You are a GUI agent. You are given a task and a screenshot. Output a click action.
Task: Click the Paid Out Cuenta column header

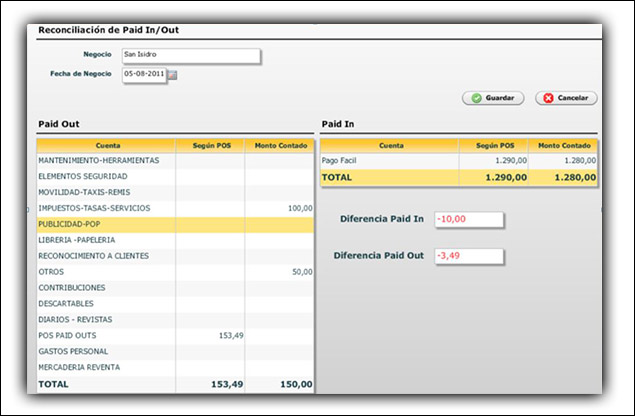(106, 144)
